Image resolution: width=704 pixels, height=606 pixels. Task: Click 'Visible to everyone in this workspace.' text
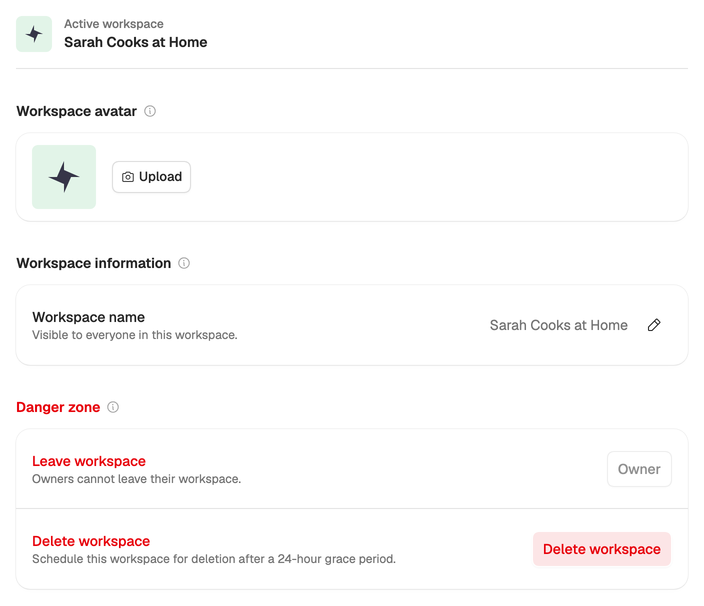click(135, 335)
